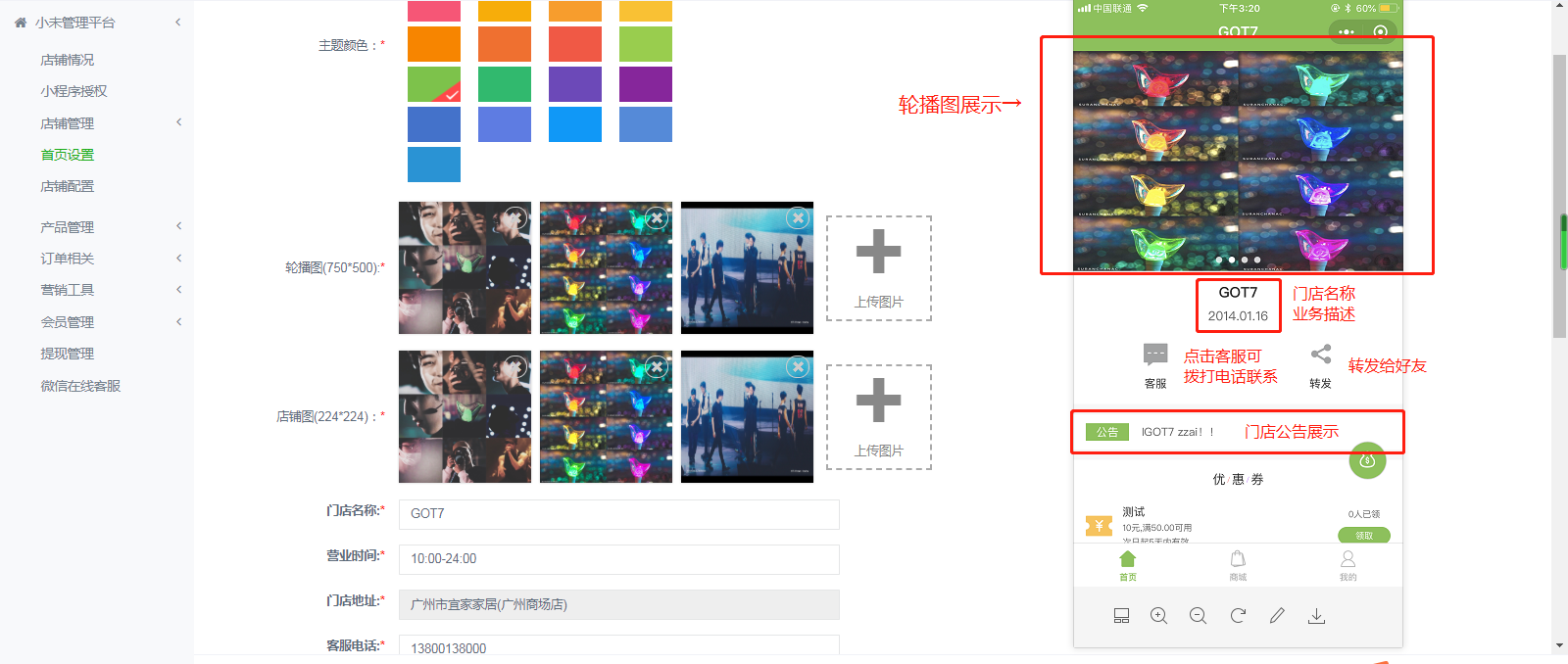Click the zoom out magnifier in preview toolbar
The width and height of the screenshot is (1568, 664).
tap(1198, 616)
